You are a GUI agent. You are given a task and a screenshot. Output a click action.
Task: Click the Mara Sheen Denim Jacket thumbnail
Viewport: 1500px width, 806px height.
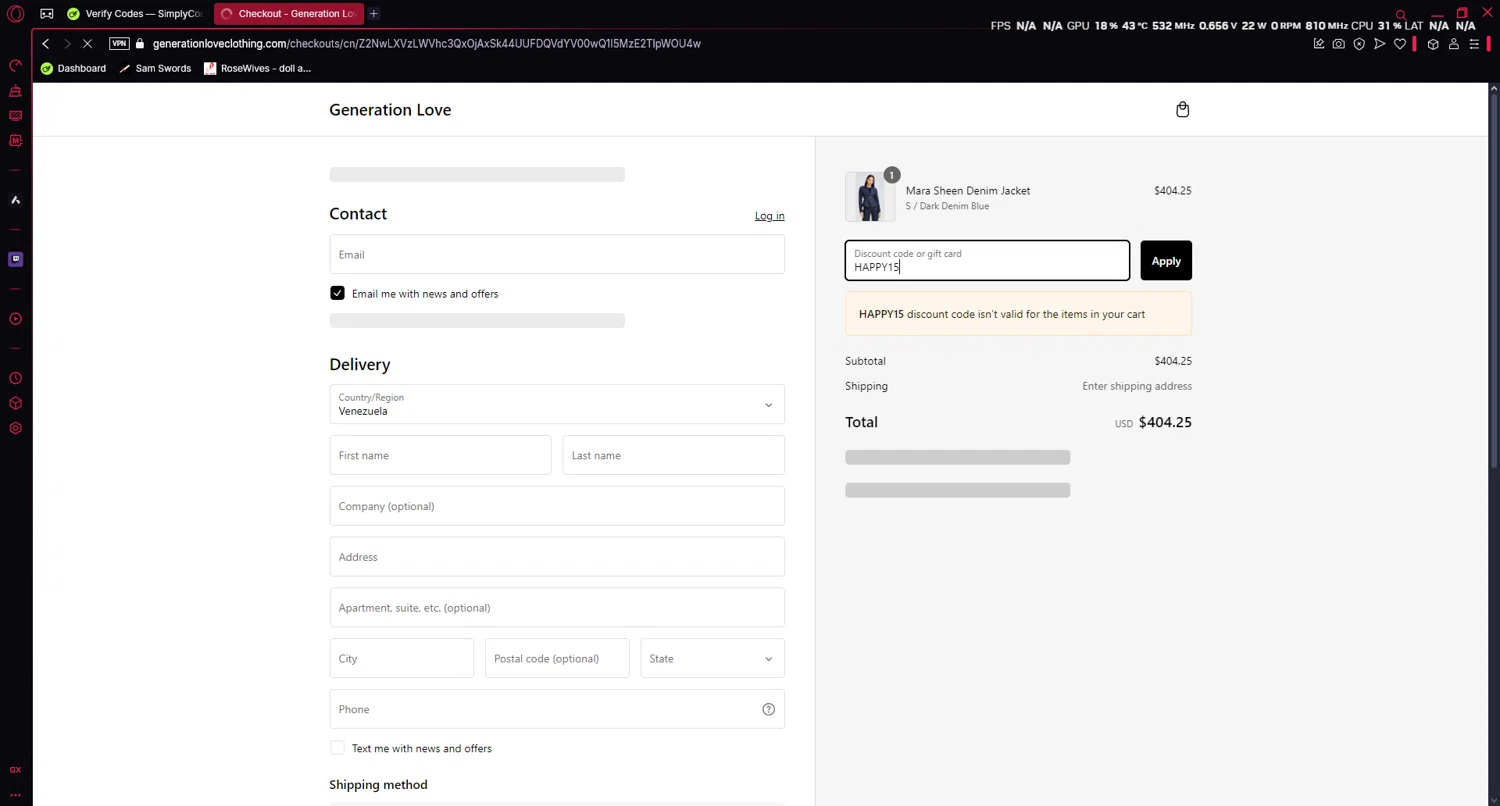(x=869, y=196)
